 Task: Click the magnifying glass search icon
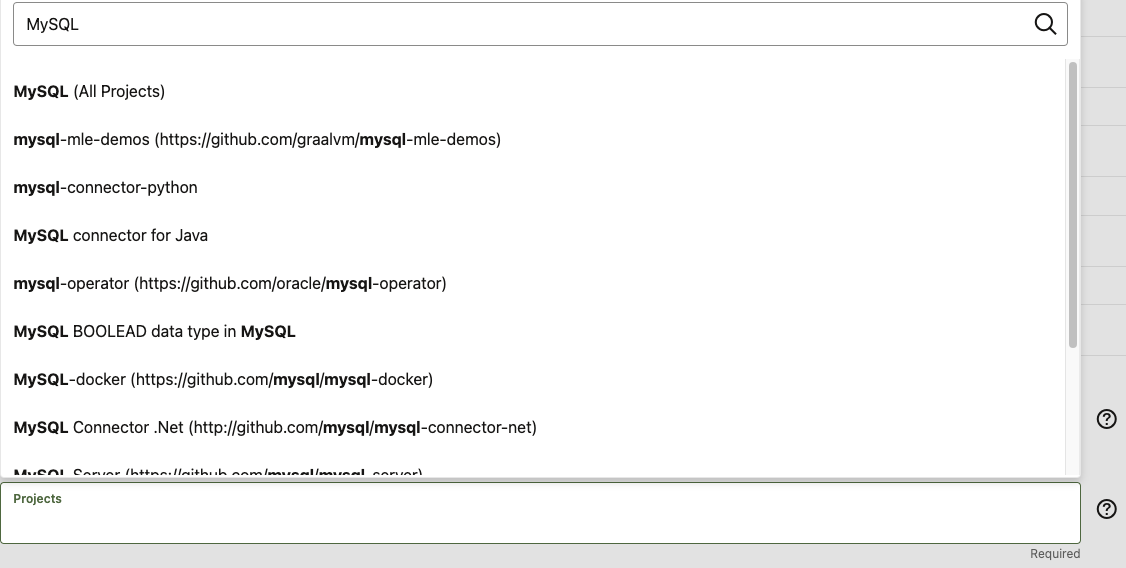[1045, 24]
